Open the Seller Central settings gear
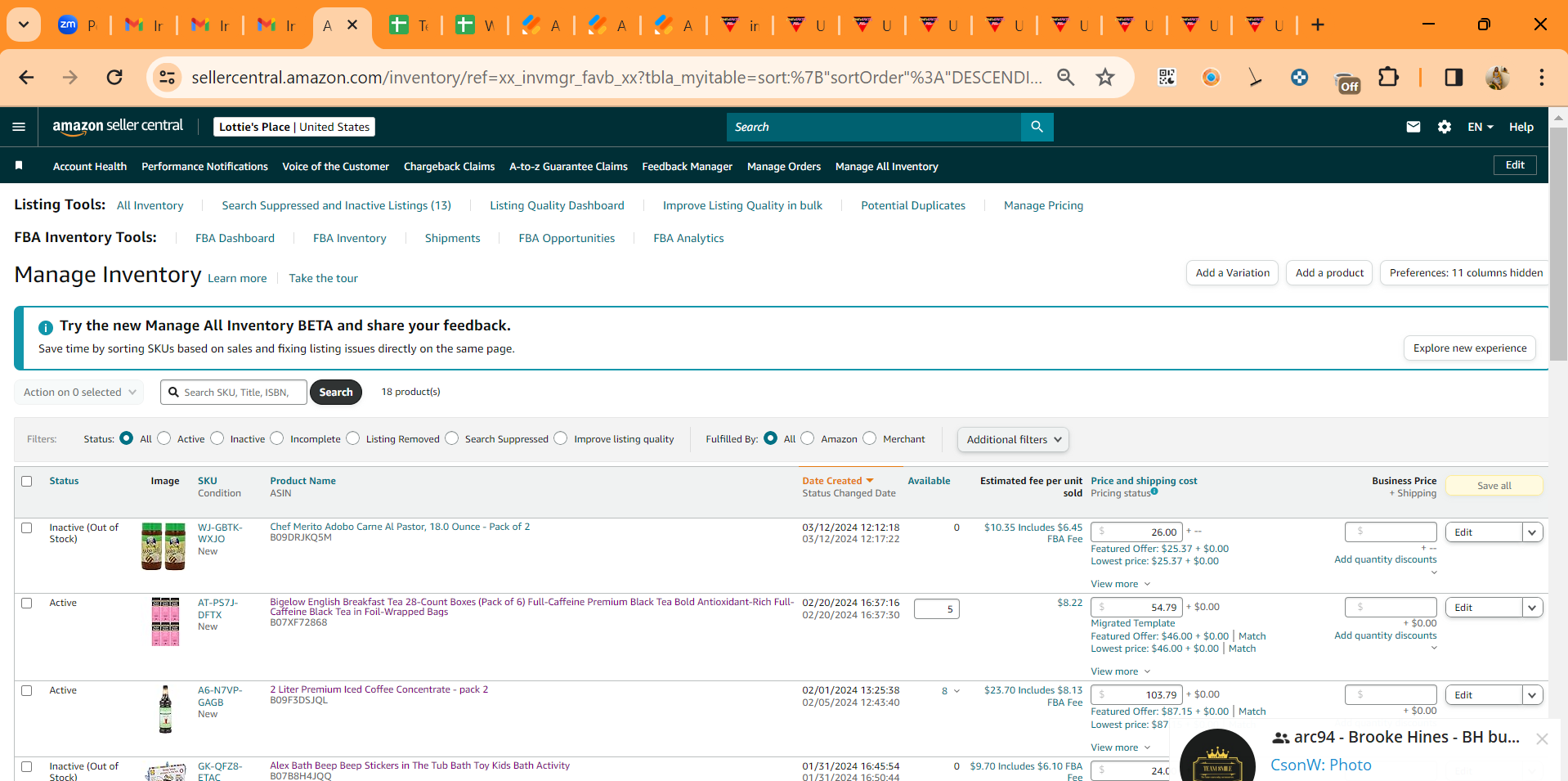Viewport: 1568px width, 781px height. point(1445,127)
